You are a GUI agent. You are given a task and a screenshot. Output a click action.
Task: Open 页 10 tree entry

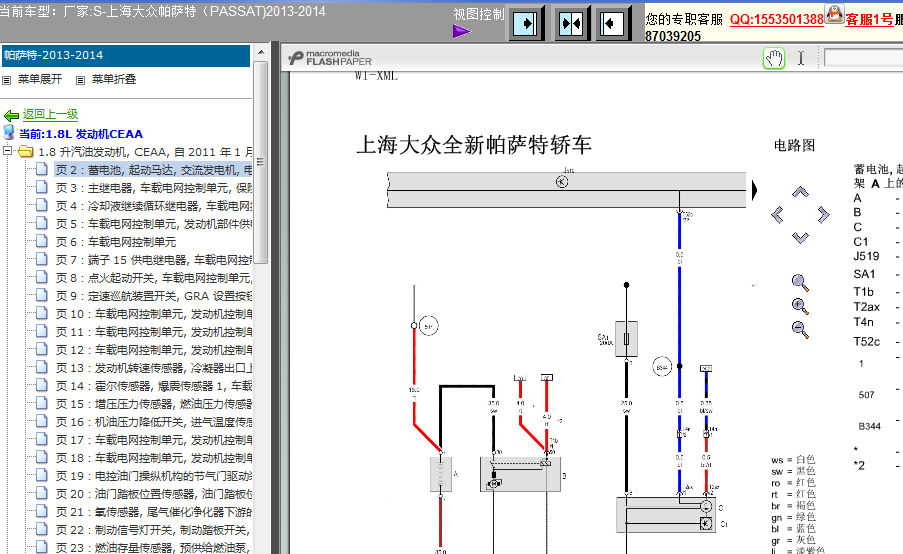pyautogui.click(x=153, y=314)
